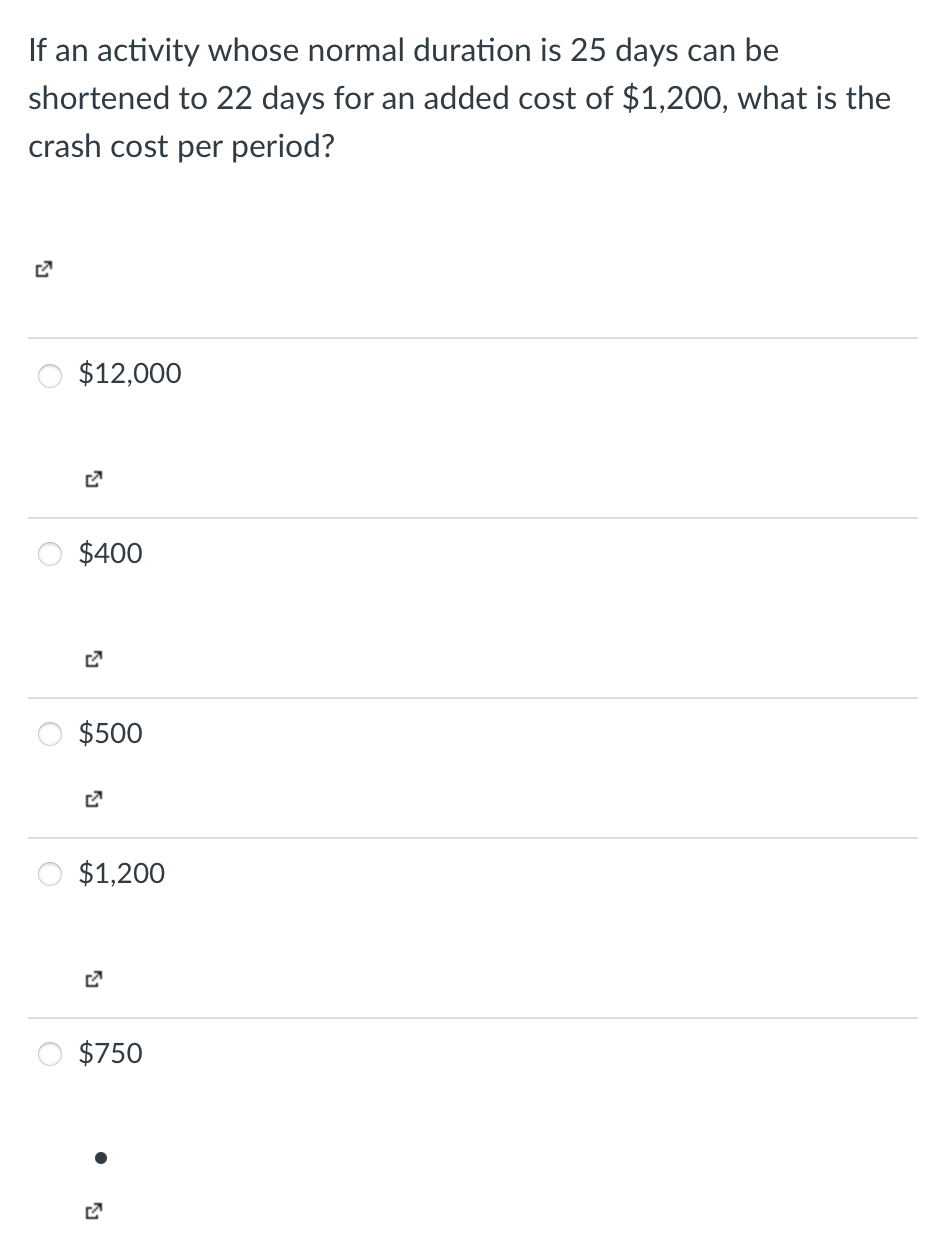The width and height of the screenshot is (948, 1254).
Task: Click the "$12,000" answer label text
Action: click(x=130, y=374)
